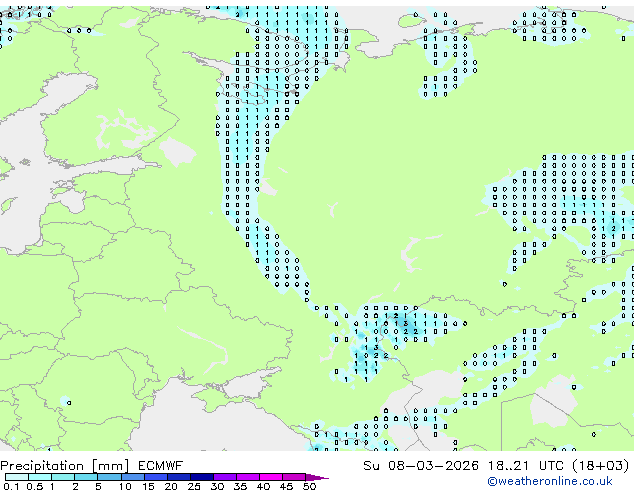Select the medium blue 10 mm legend swatch

pos(133,477)
